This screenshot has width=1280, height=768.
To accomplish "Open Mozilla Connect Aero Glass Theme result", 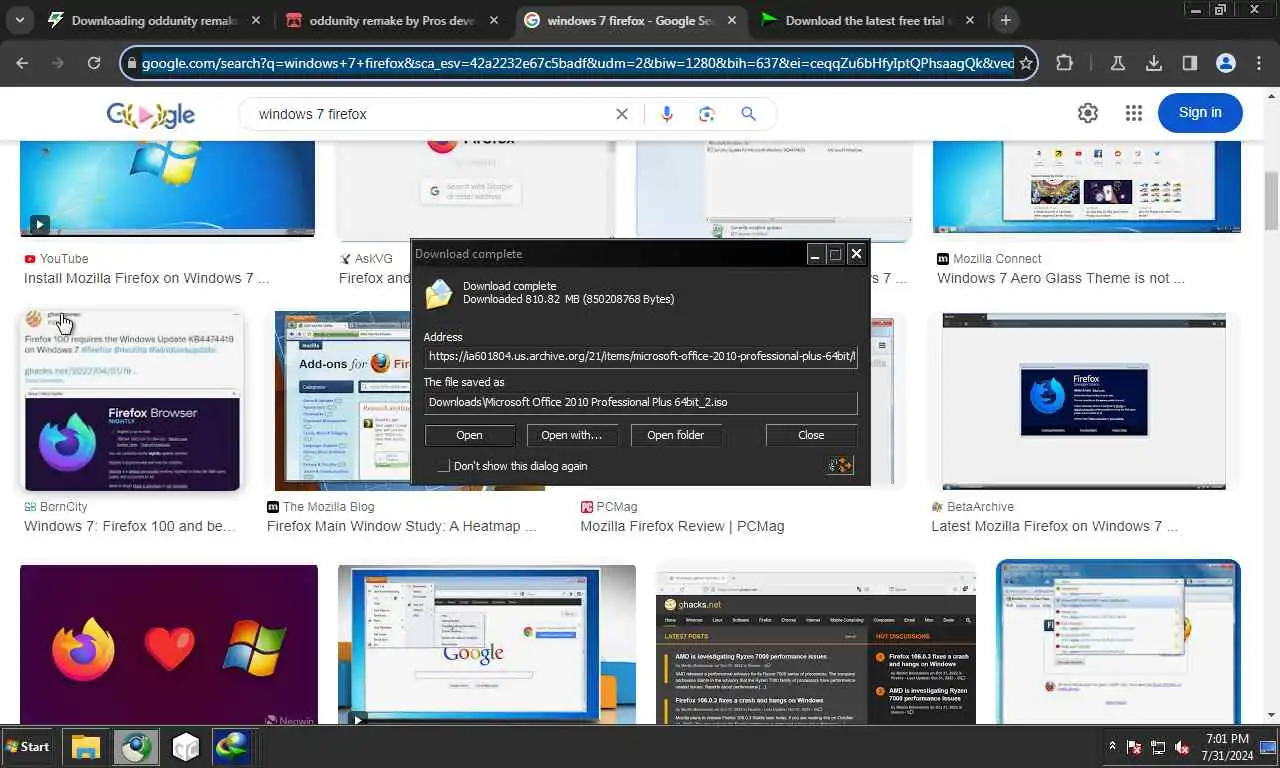I will point(1060,278).
